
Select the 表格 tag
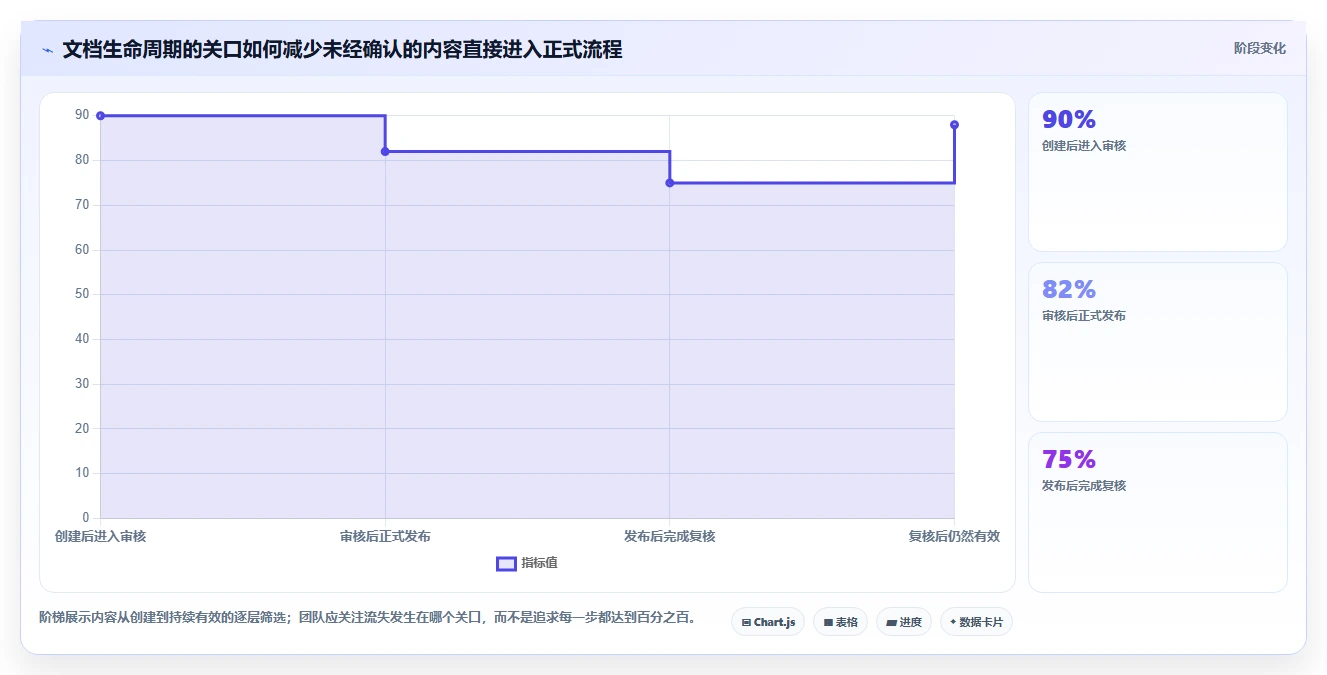pos(840,622)
